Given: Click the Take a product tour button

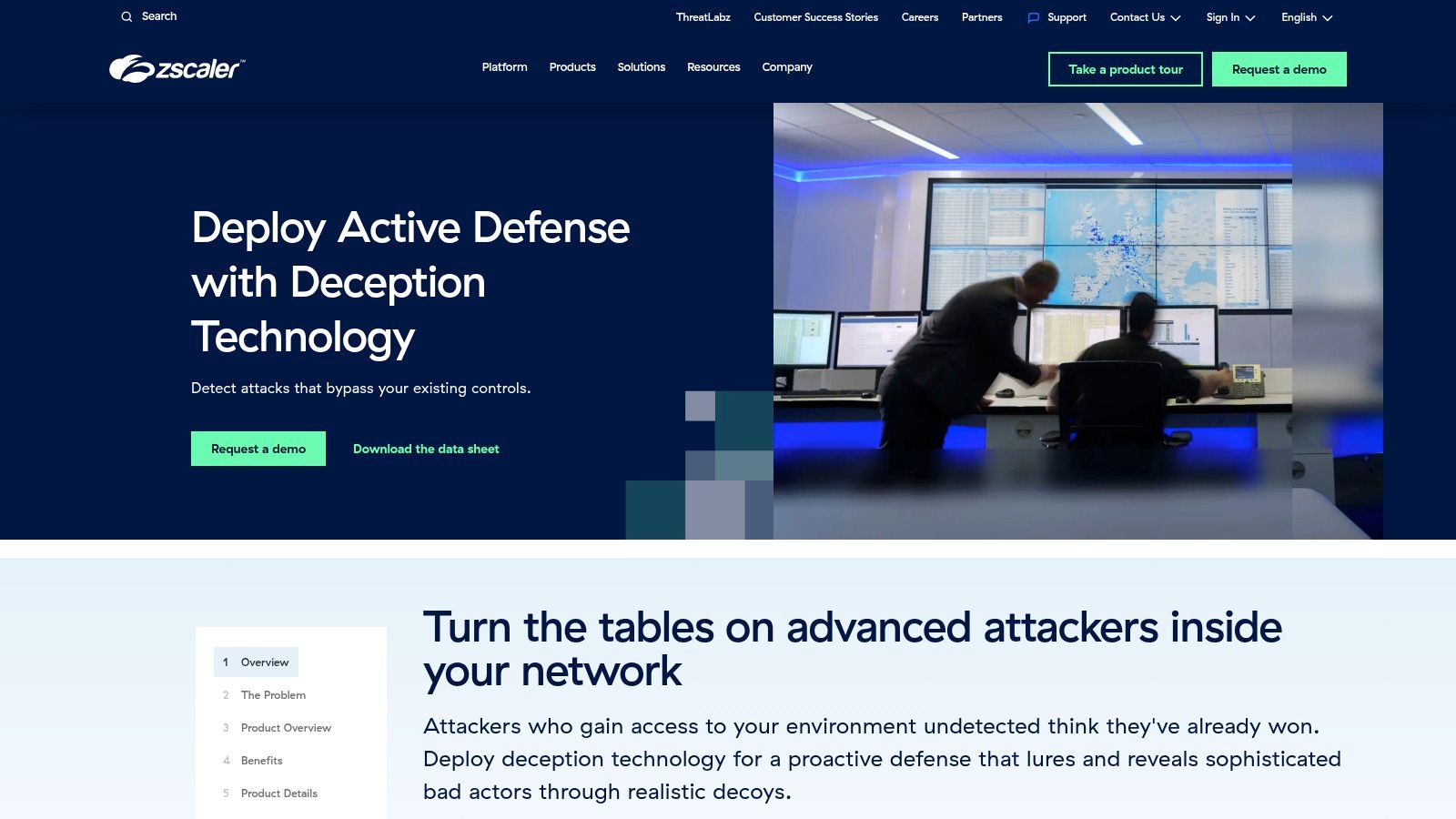Looking at the screenshot, I should [1126, 69].
